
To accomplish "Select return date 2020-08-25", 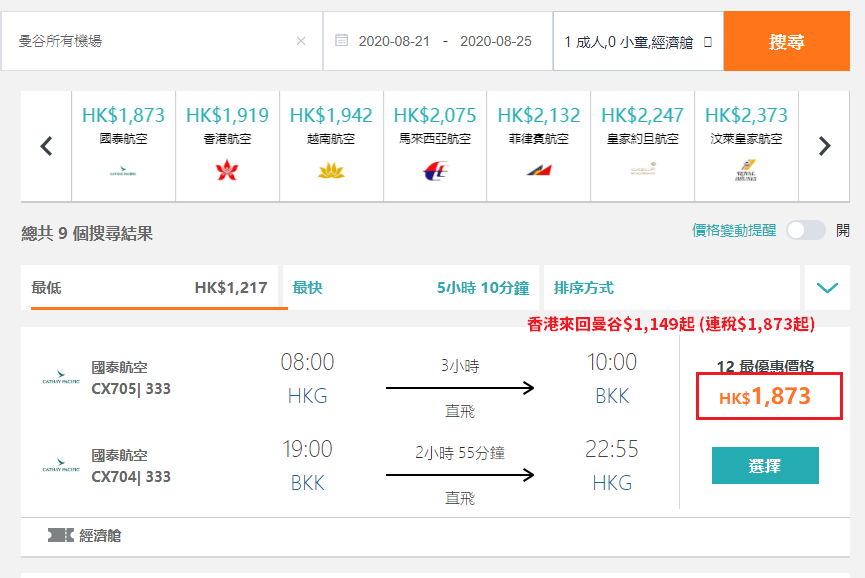I will coord(495,41).
